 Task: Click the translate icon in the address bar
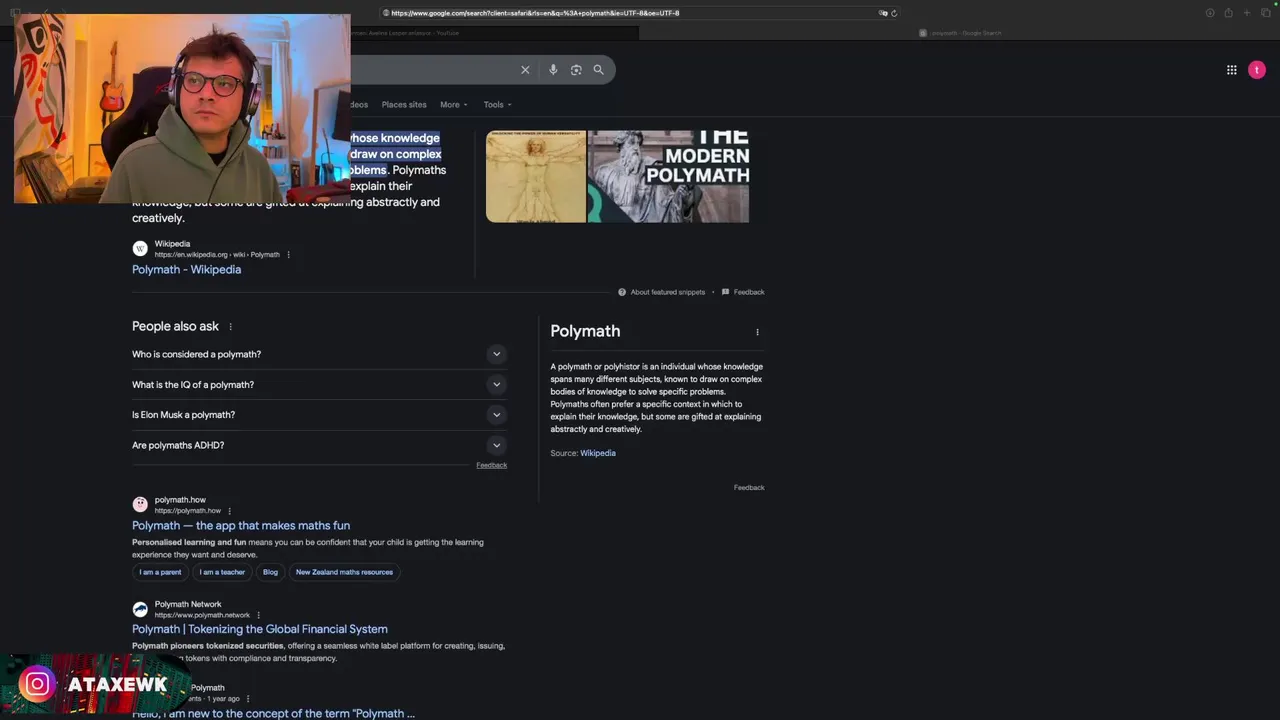tap(882, 13)
